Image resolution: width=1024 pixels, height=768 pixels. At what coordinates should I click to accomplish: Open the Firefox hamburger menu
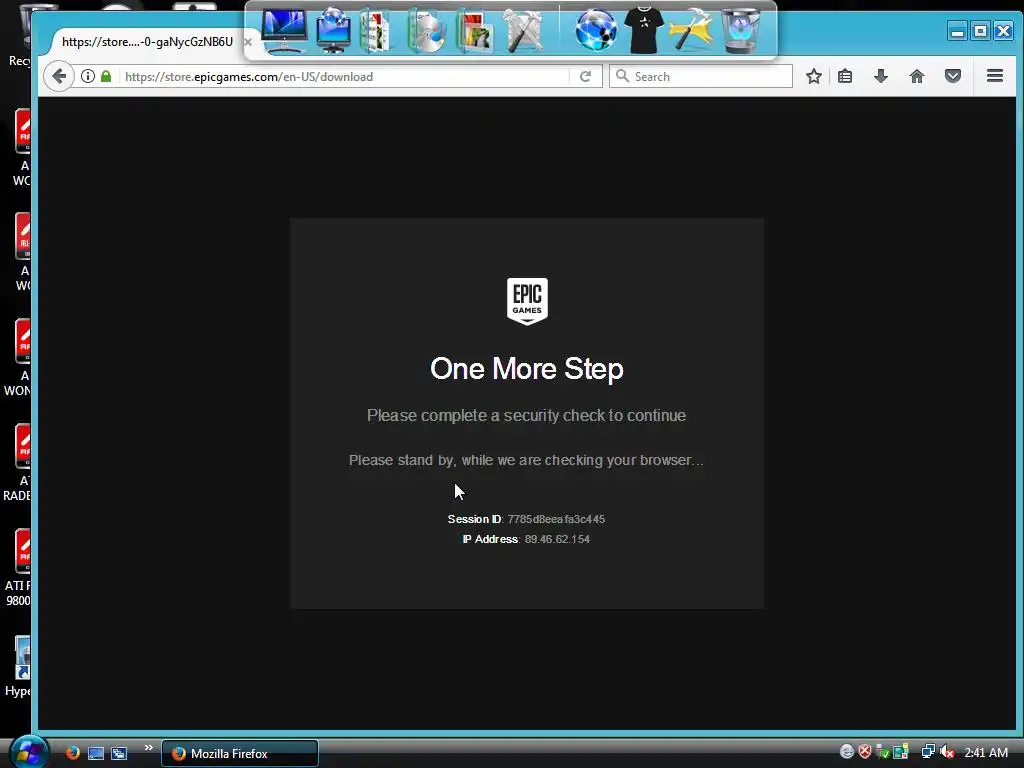click(x=995, y=76)
